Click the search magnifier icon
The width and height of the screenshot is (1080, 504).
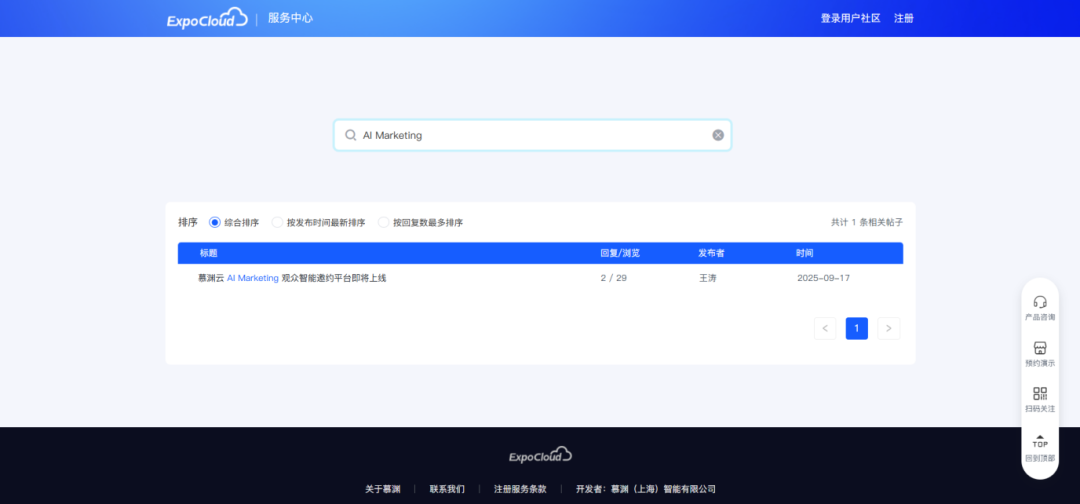(350, 135)
